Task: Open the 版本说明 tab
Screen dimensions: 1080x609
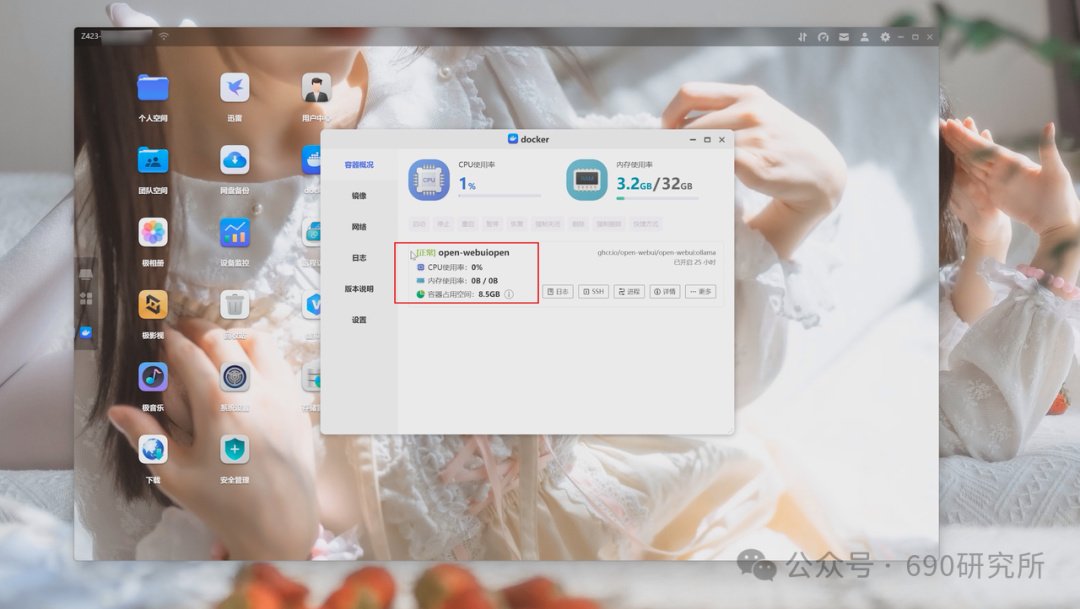Action: pyautogui.click(x=359, y=289)
